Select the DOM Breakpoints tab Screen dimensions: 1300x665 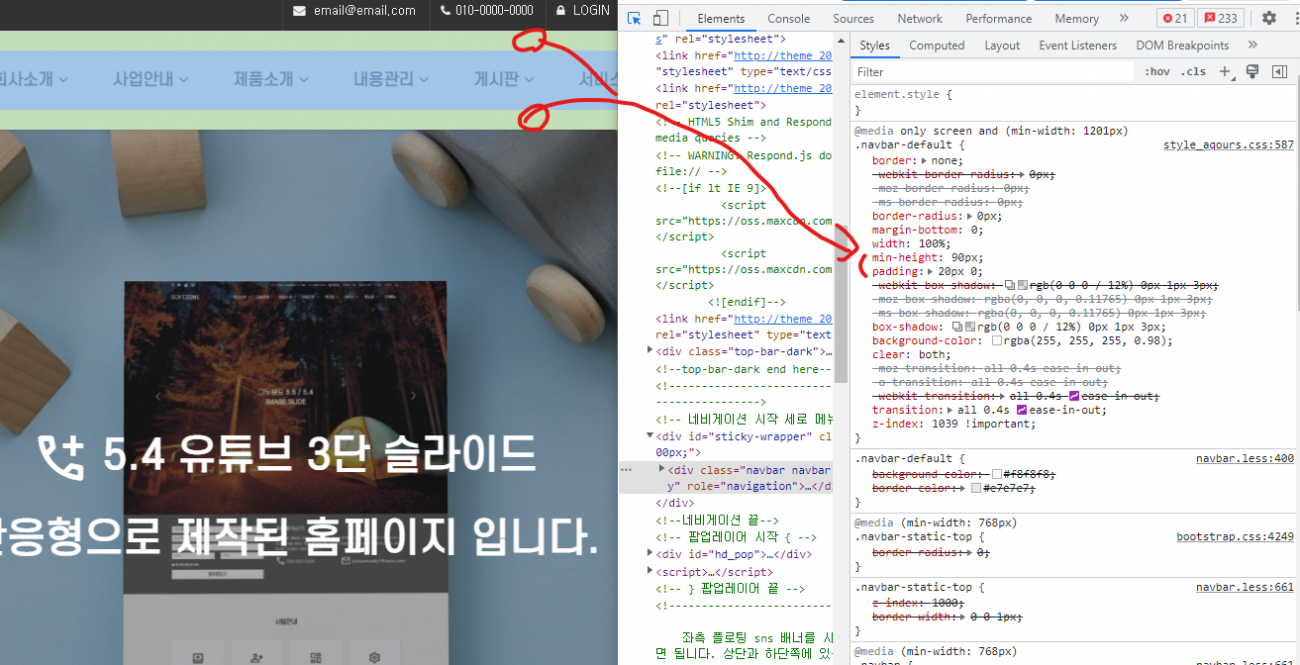click(1182, 45)
